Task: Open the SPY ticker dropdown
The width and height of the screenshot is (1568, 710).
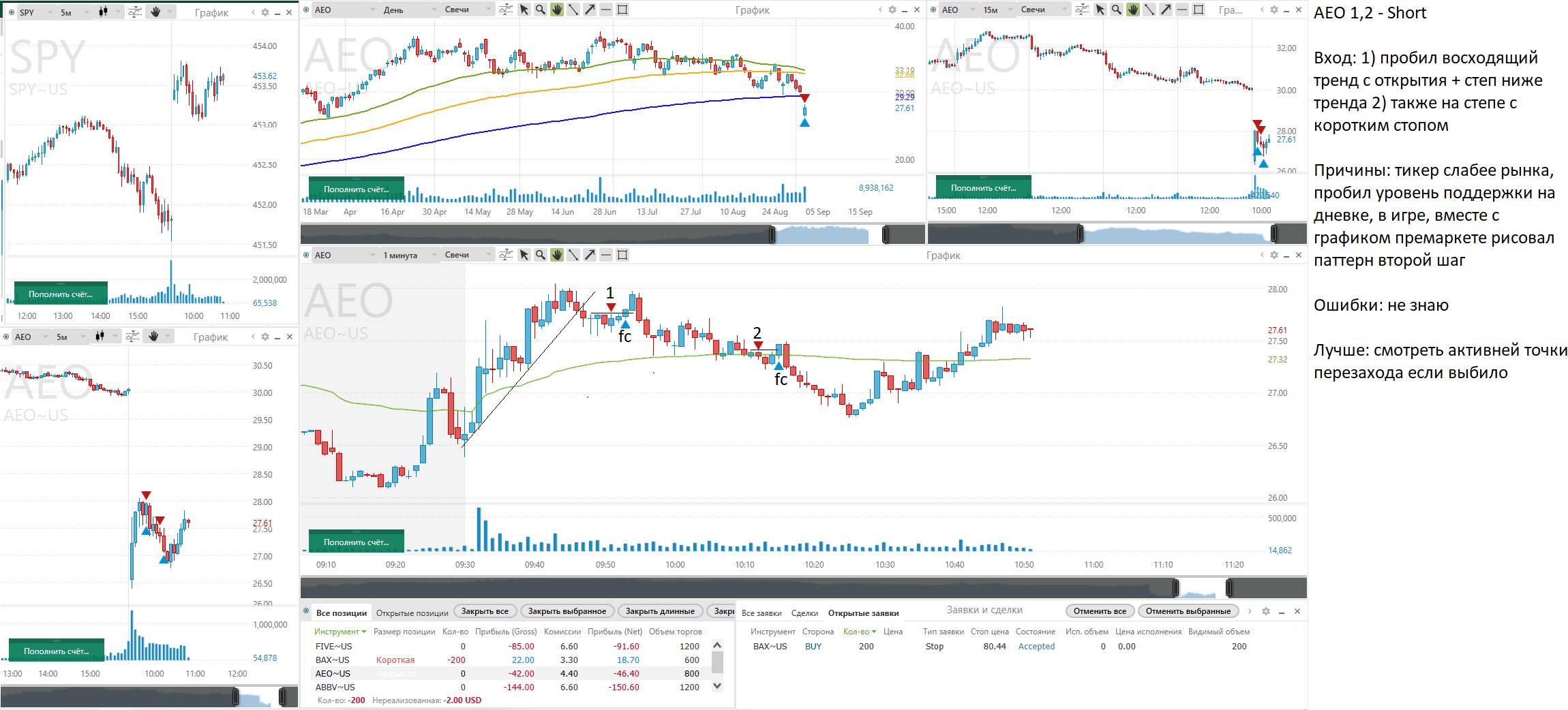Action: [x=35, y=12]
